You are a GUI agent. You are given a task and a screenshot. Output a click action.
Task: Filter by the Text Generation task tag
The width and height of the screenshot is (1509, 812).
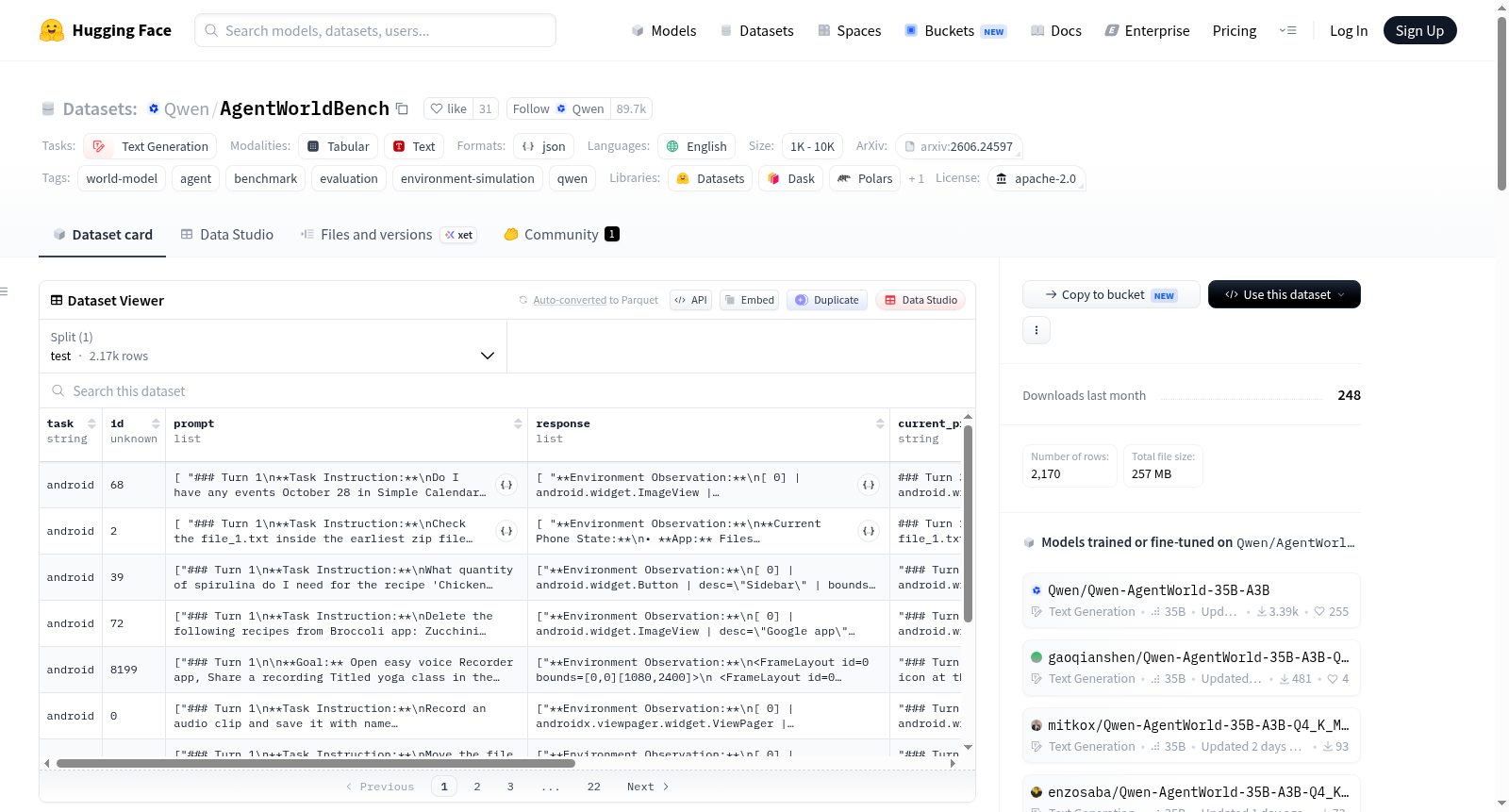click(150, 146)
